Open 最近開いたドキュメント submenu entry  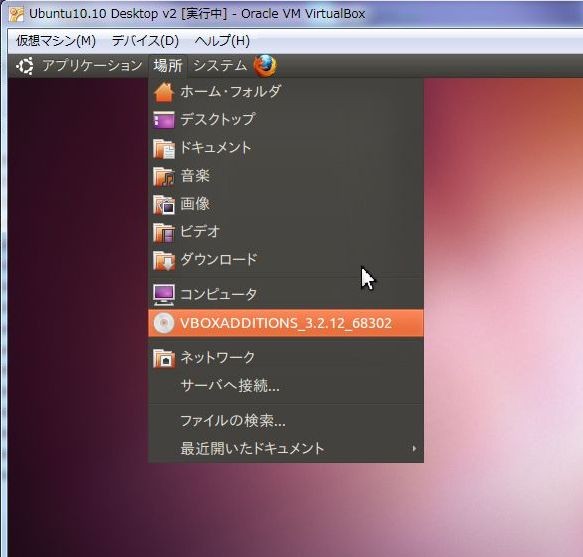[x=286, y=449]
